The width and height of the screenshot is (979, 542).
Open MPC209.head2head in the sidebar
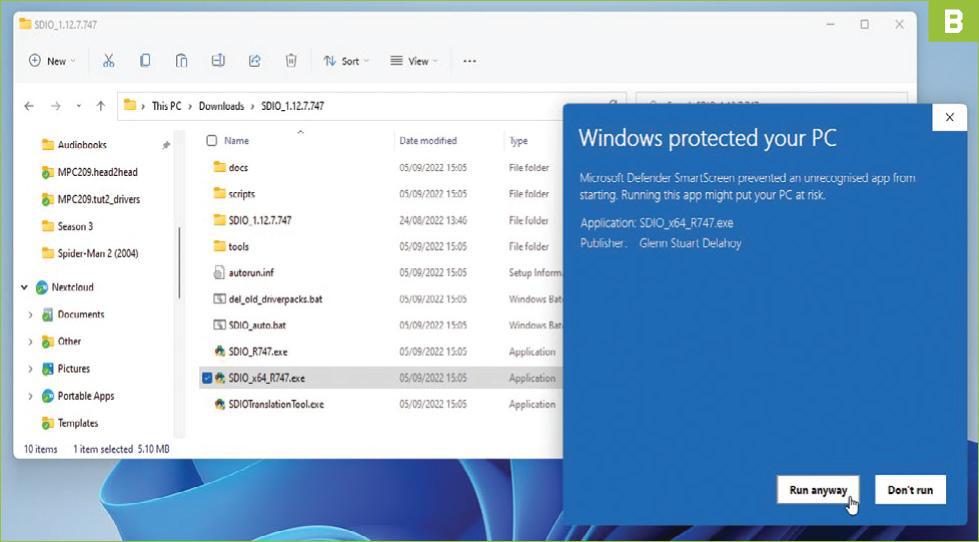pos(97,172)
